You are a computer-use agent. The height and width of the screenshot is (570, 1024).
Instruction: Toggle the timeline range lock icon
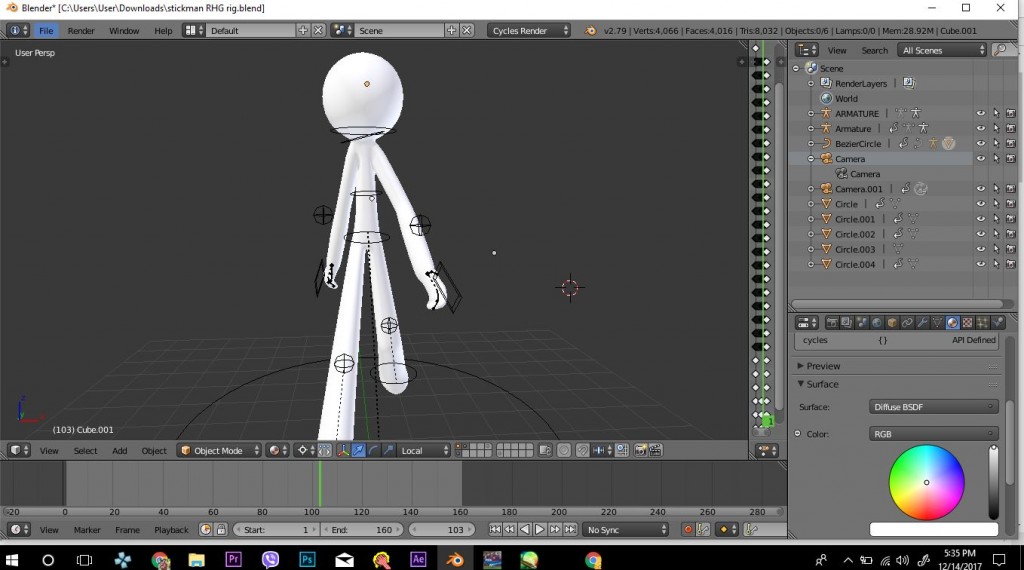click(x=221, y=530)
